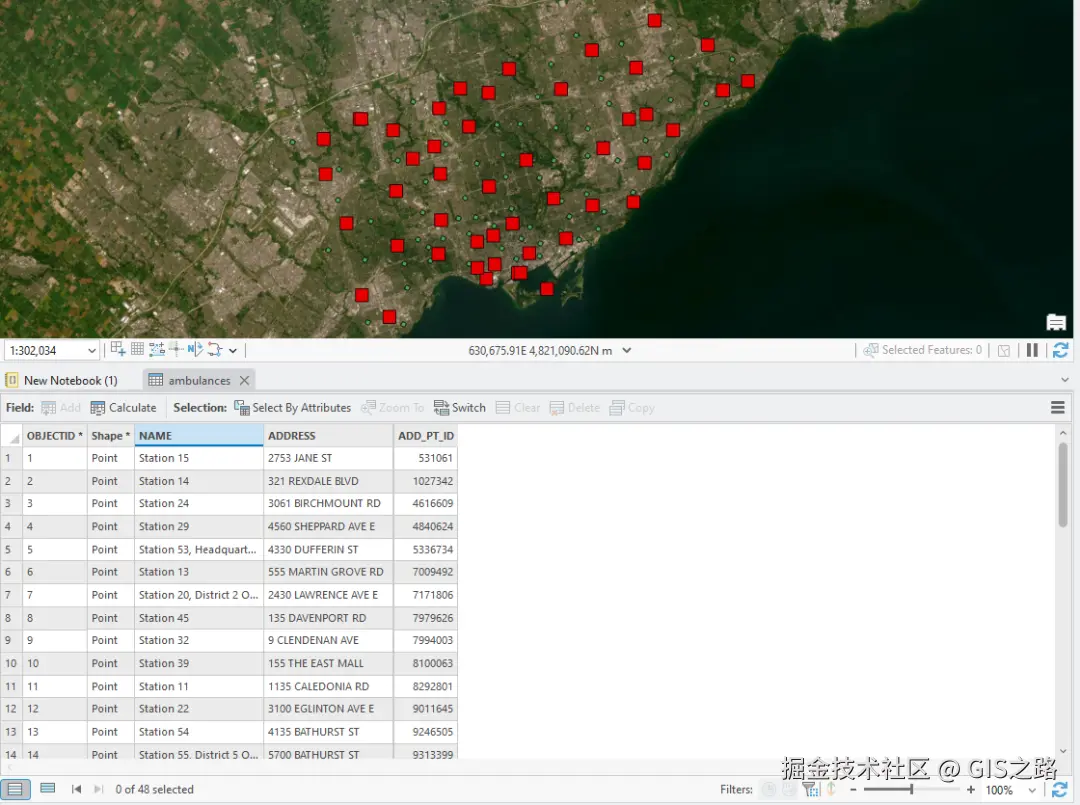Click the ADDRESS column header
Screen dimensions: 1080x805
329,435
